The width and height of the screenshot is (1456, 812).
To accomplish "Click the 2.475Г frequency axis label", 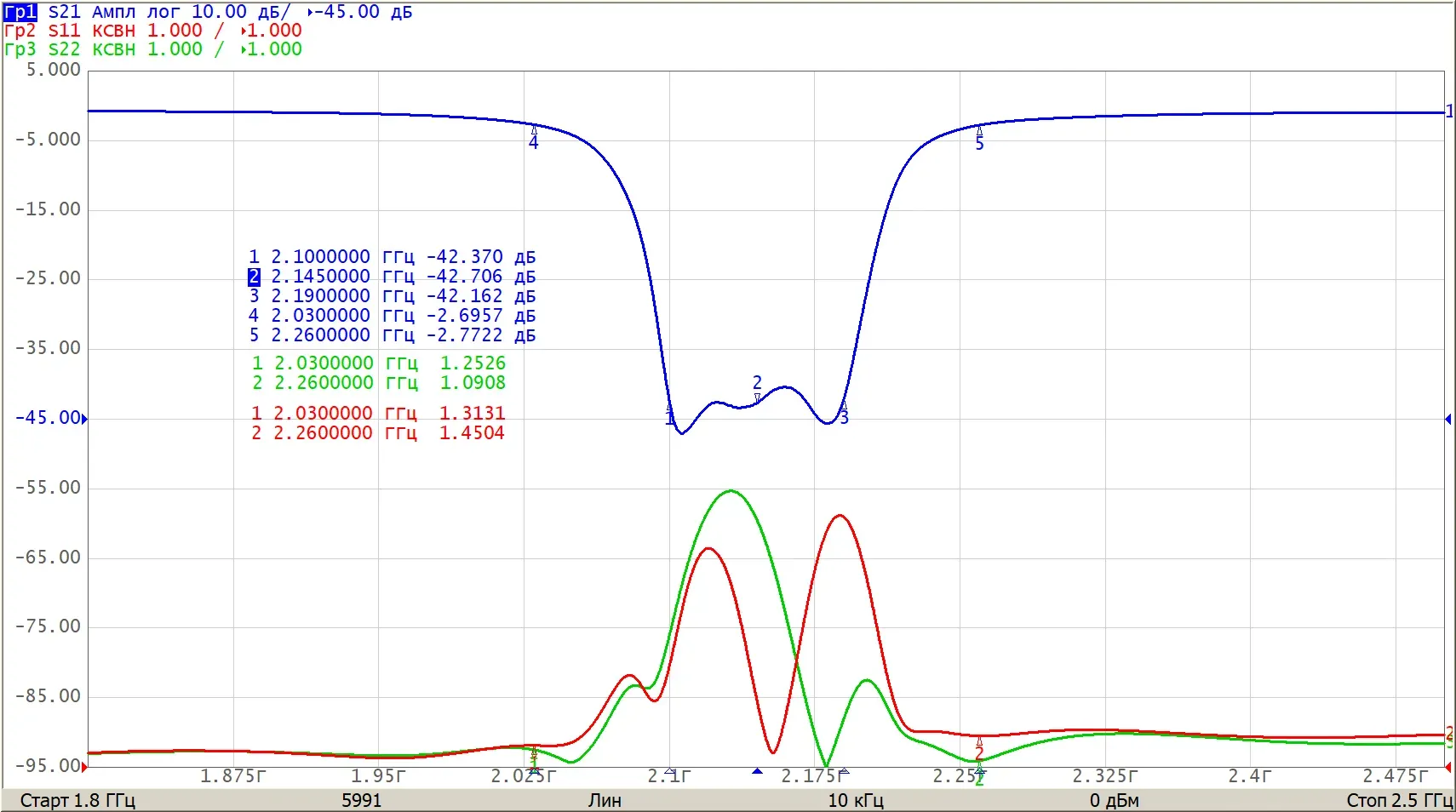I will point(1396,776).
